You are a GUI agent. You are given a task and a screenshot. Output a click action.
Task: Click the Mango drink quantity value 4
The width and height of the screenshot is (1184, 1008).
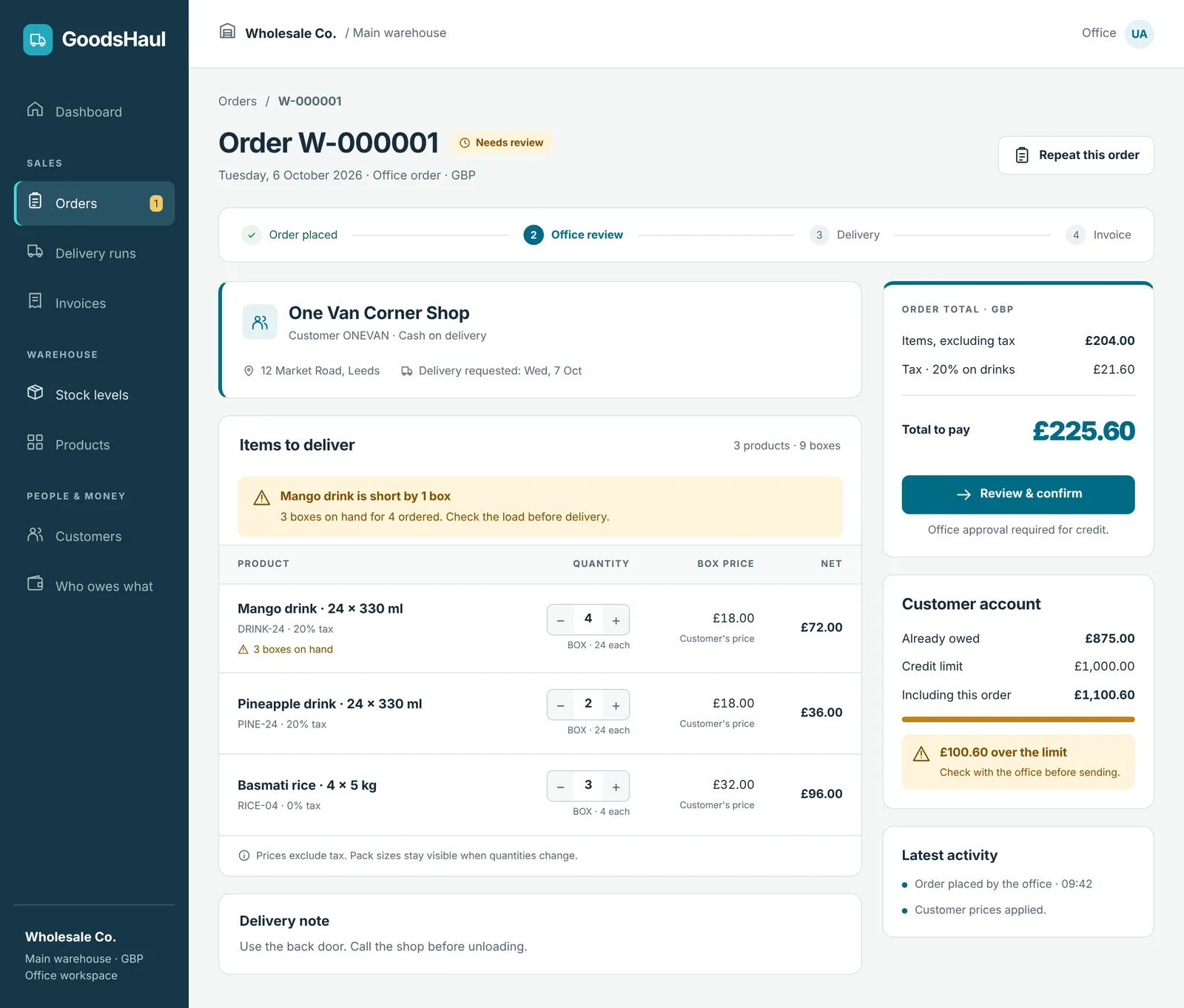(x=588, y=619)
